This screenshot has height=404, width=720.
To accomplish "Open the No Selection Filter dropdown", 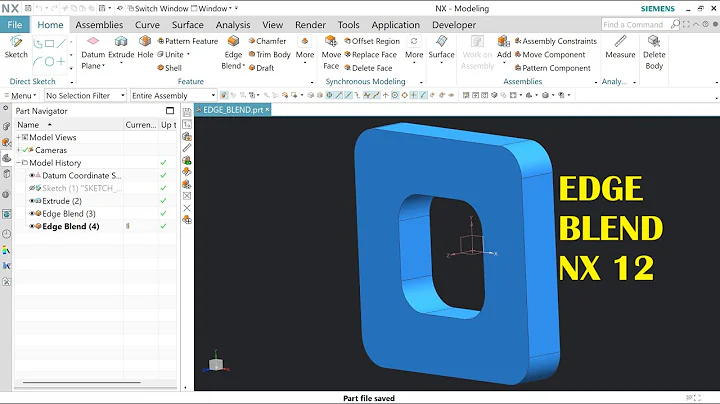I will pyautogui.click(x=85, y=95).
